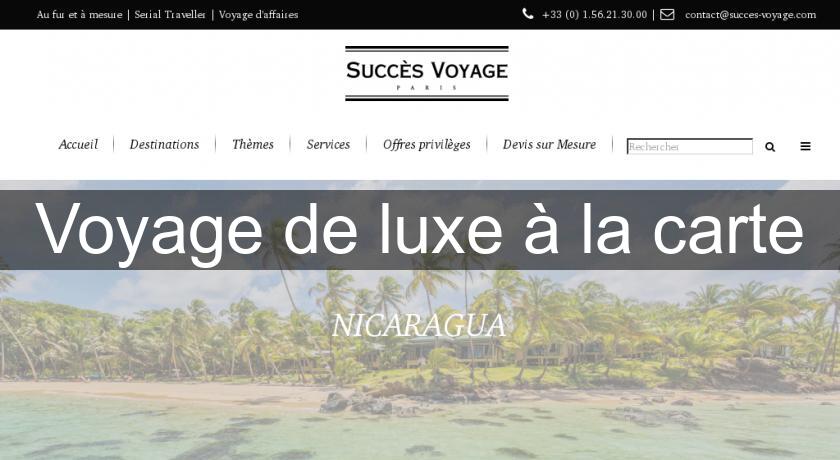The height and width of the screenshot is (460, 840).
Task: Click the search magnifier icon
Action: click(x=770, y=147)
